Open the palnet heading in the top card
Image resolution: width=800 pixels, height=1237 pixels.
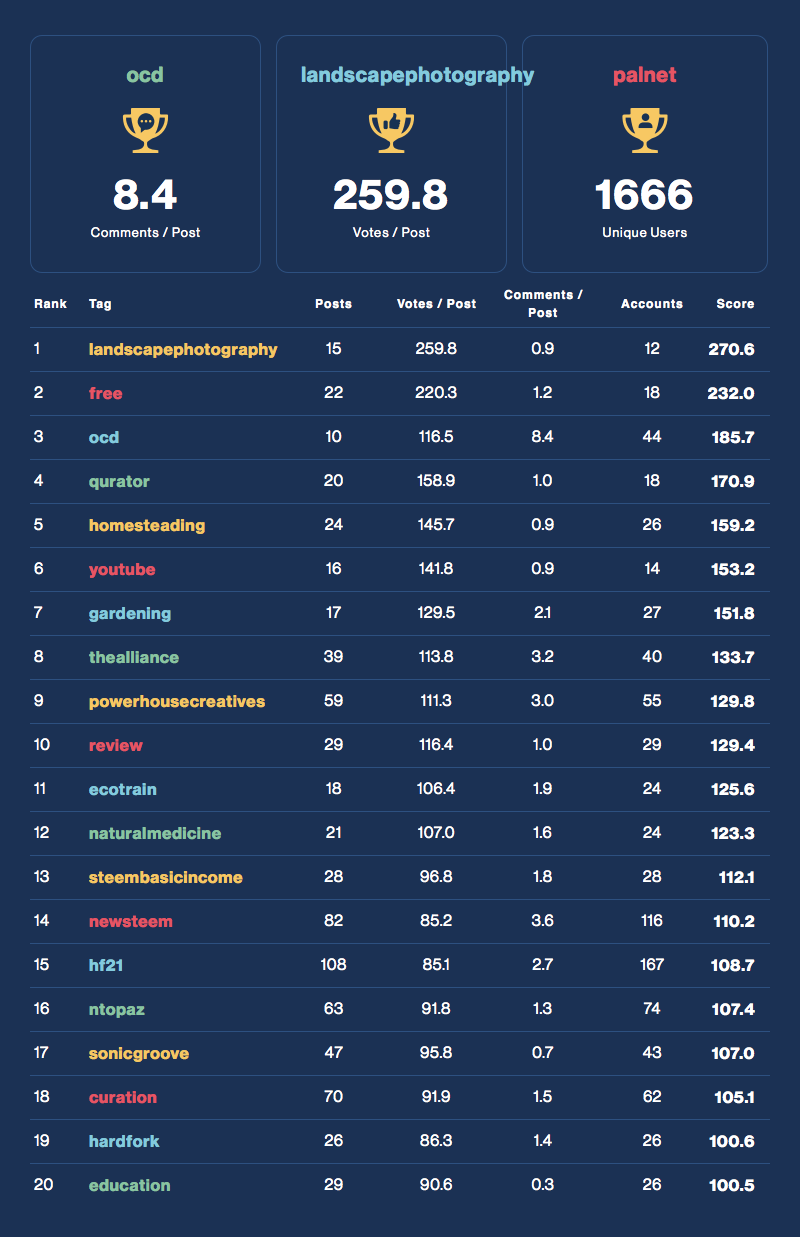[x=645, y=75]
